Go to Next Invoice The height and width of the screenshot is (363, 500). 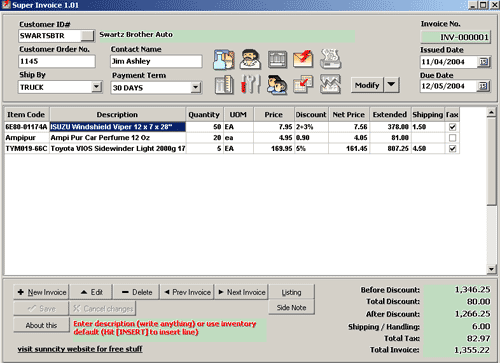(241, 292)
